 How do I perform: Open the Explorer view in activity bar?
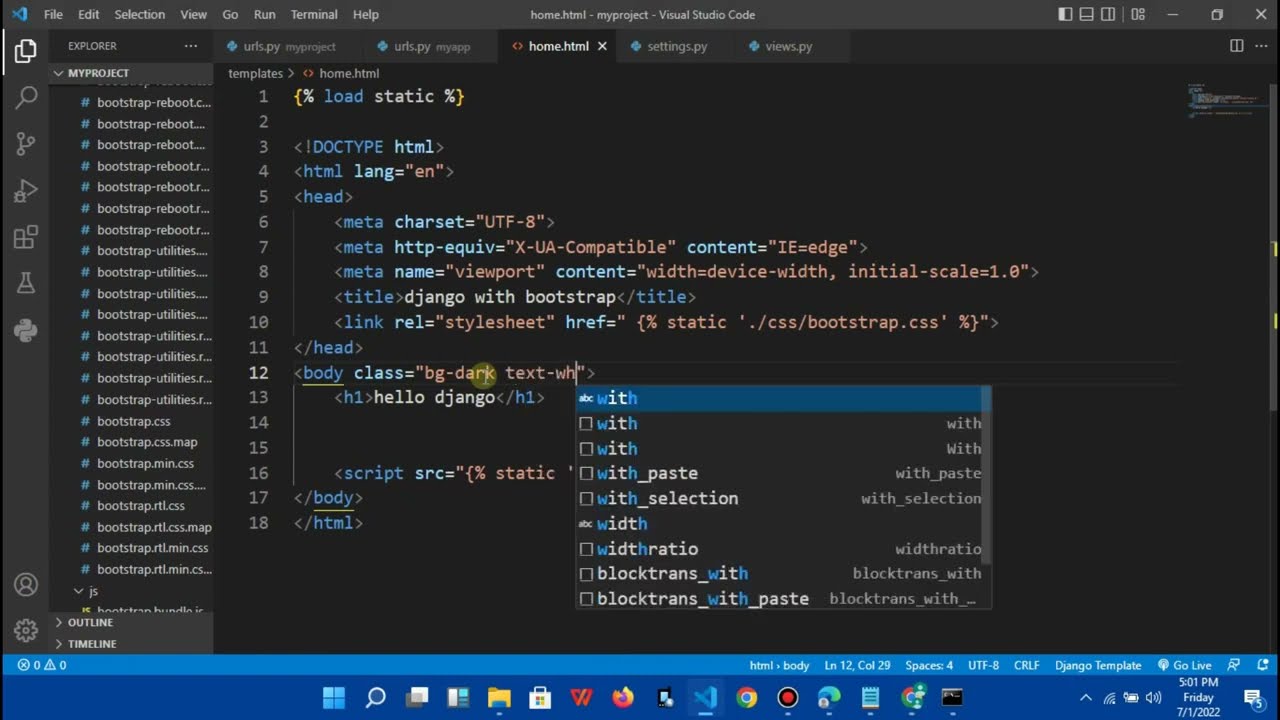[x=26, y=51]
